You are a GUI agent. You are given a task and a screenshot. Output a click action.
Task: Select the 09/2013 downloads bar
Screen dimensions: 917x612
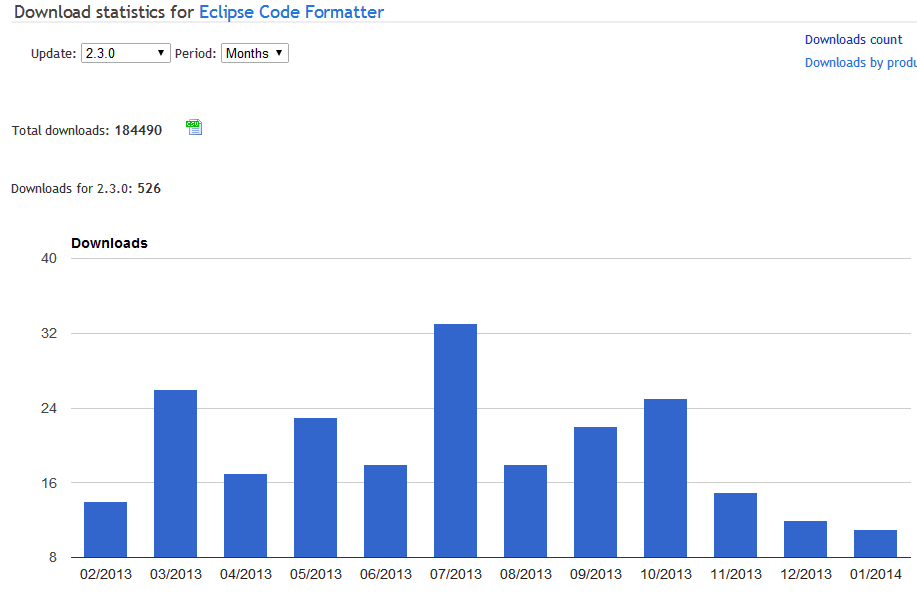point(595,492)
